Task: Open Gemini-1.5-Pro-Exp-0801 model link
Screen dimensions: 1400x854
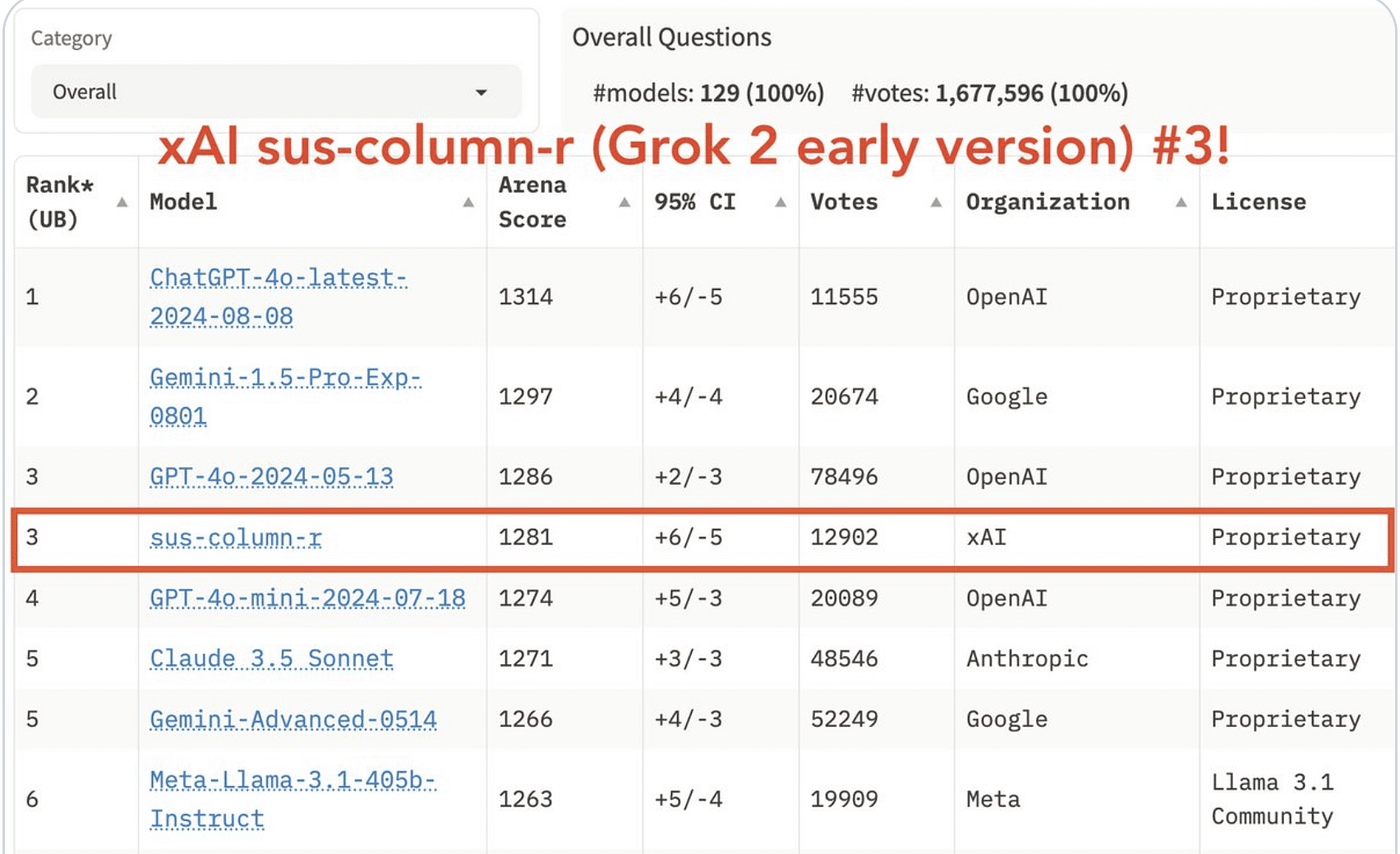Action: pos(287,397)
